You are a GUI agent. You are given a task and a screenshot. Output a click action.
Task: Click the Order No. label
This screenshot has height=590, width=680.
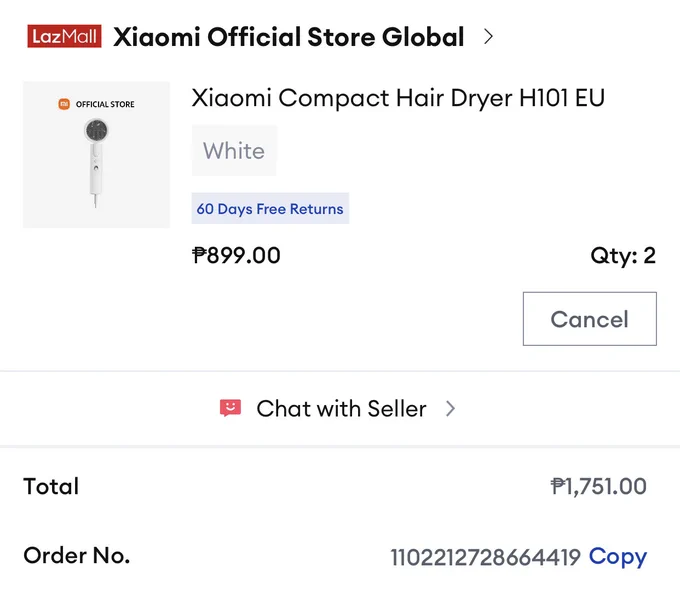(x=77, y=556)
